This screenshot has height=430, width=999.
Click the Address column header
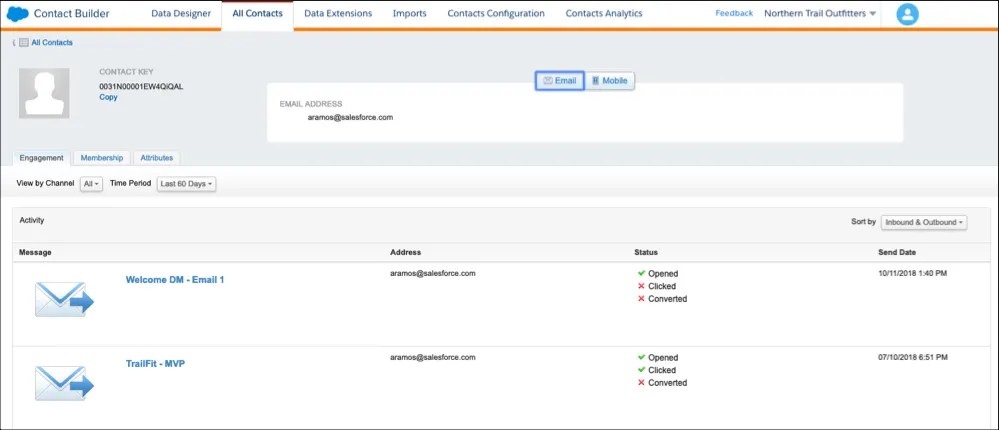406,252
